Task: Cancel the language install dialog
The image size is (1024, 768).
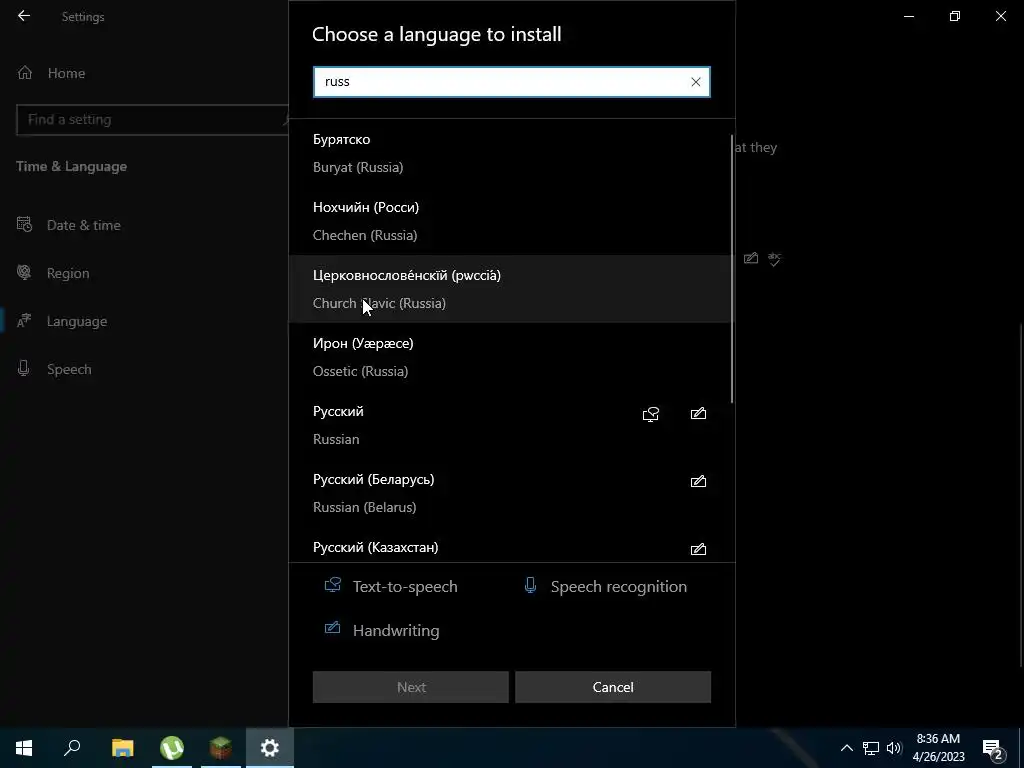Action: (613, 687)
